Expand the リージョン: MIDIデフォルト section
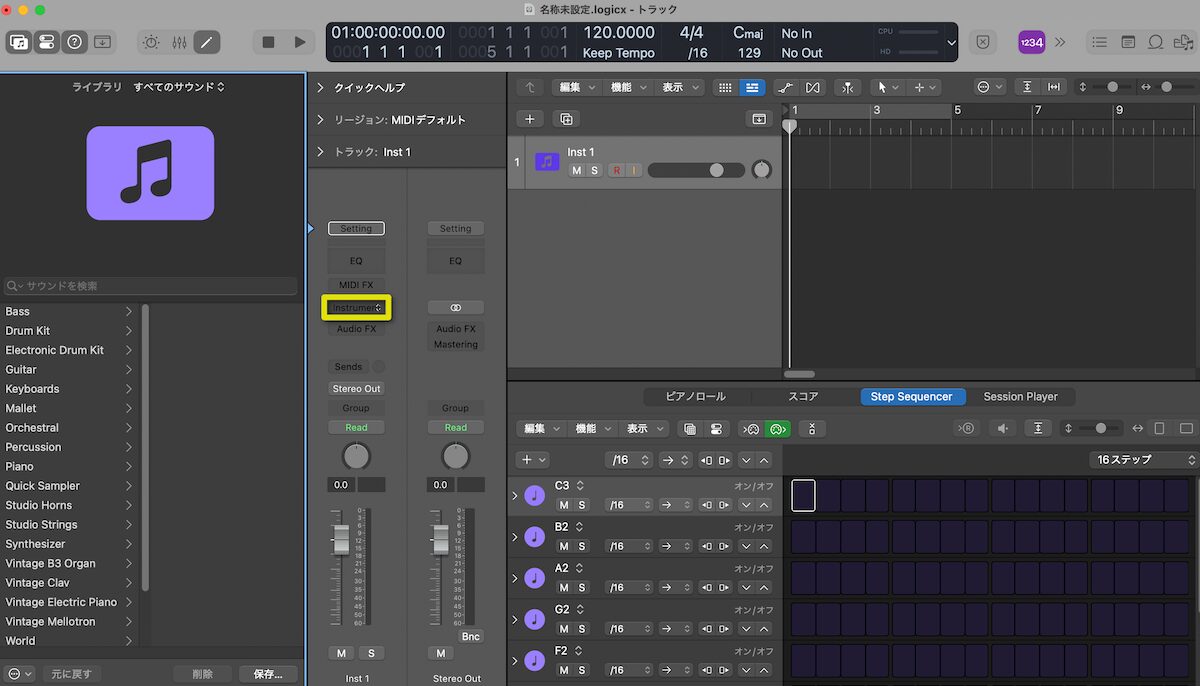The image size is (1200, 686). tap(320, 120)
